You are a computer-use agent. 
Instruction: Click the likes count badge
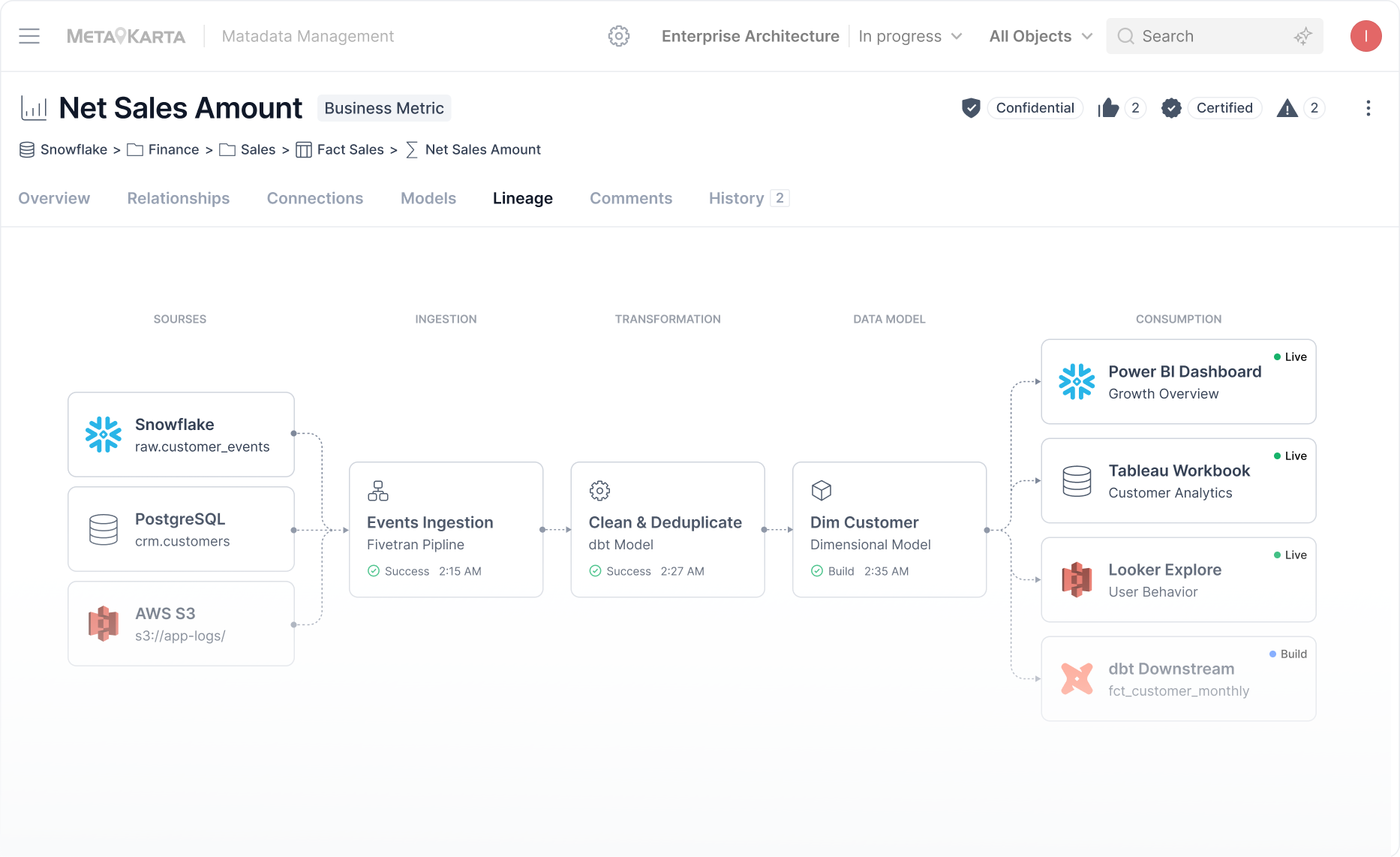[1135, 108]
